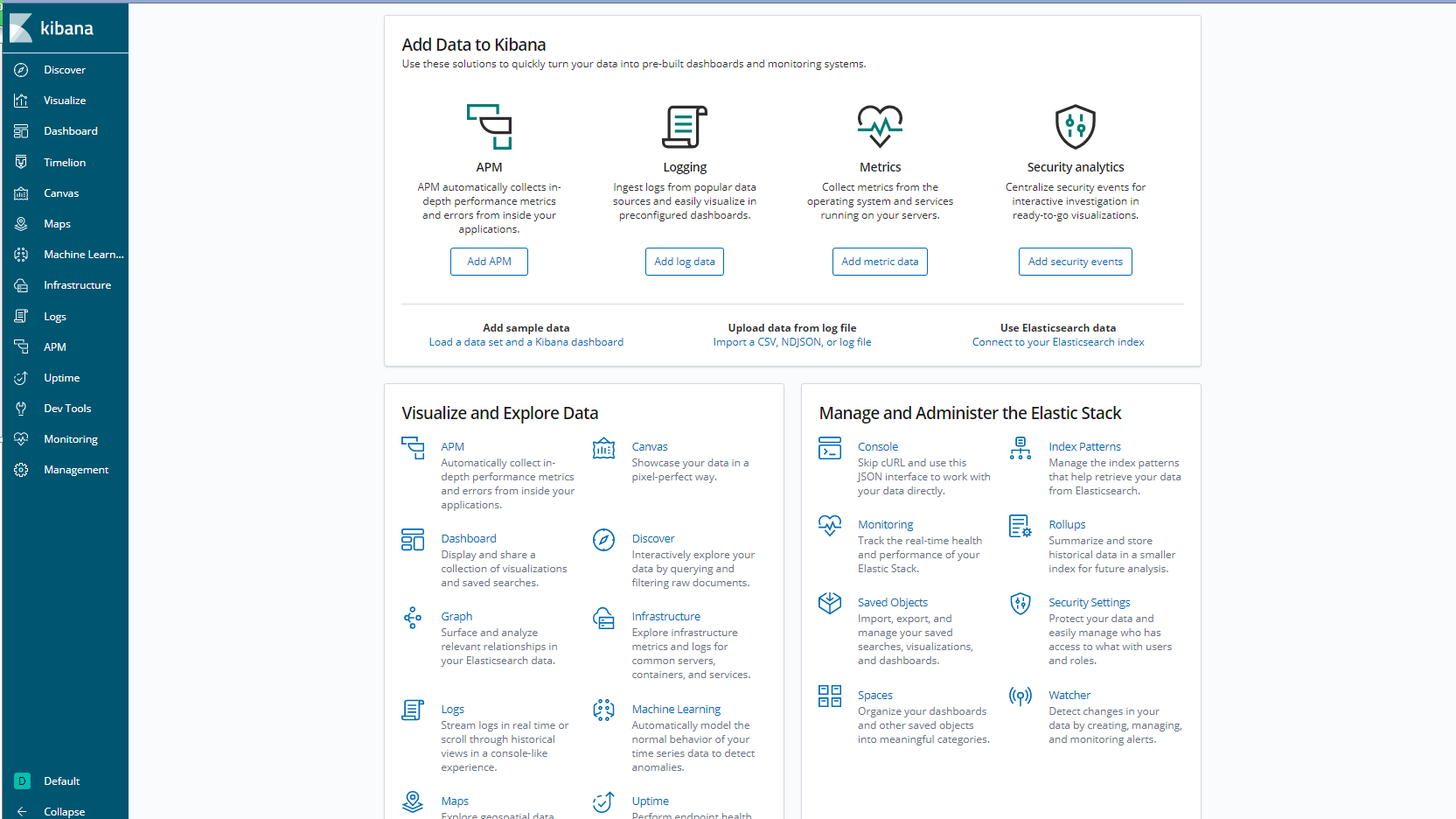Open Import a CSV, NDJSON, or log file link
1456x819 pixels.
pyautogui.click(x=792, y=342)
